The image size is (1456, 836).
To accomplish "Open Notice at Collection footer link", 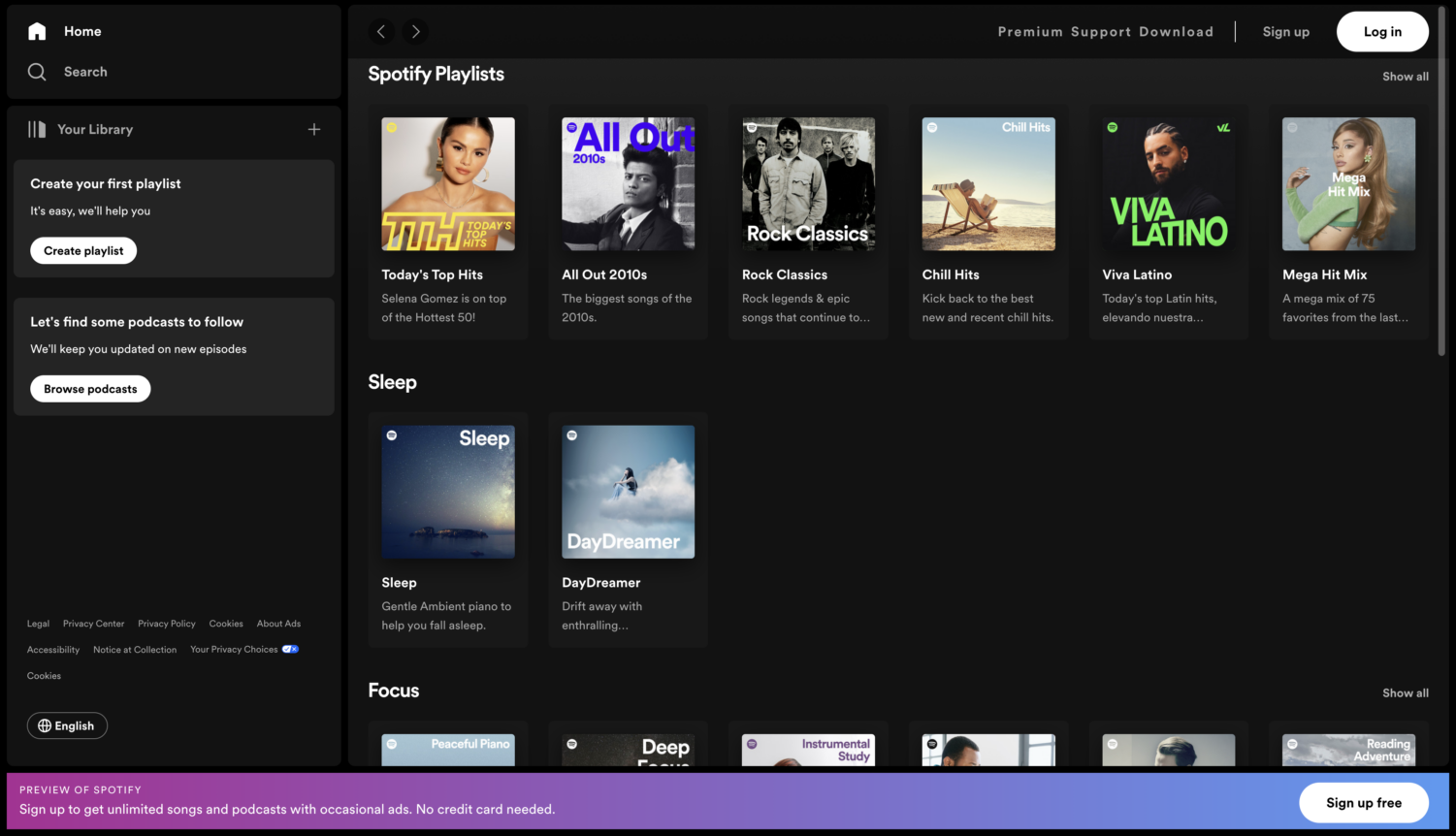I will [135, 650].
